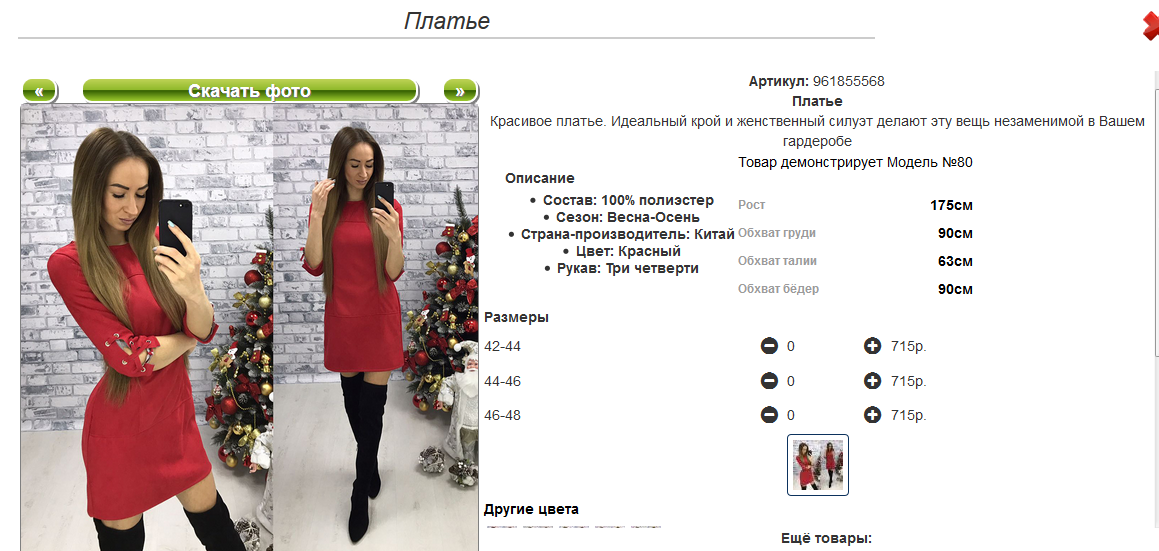Screen dimensions: 1159x551
Task: Click the Ещё товары heading
Action: click(827, 538)
